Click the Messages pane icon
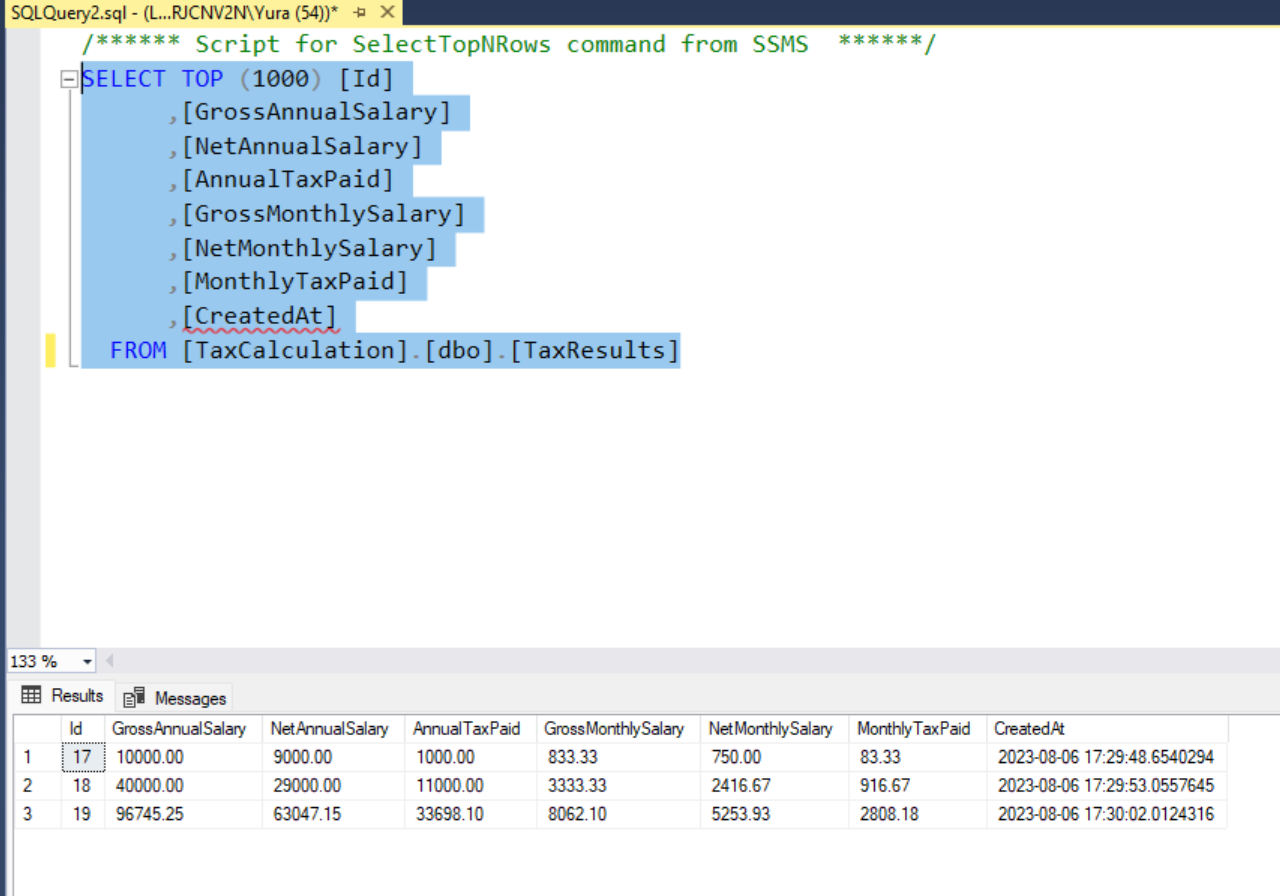The height and width of the screenshot is (896, 1280). [133, 697]
